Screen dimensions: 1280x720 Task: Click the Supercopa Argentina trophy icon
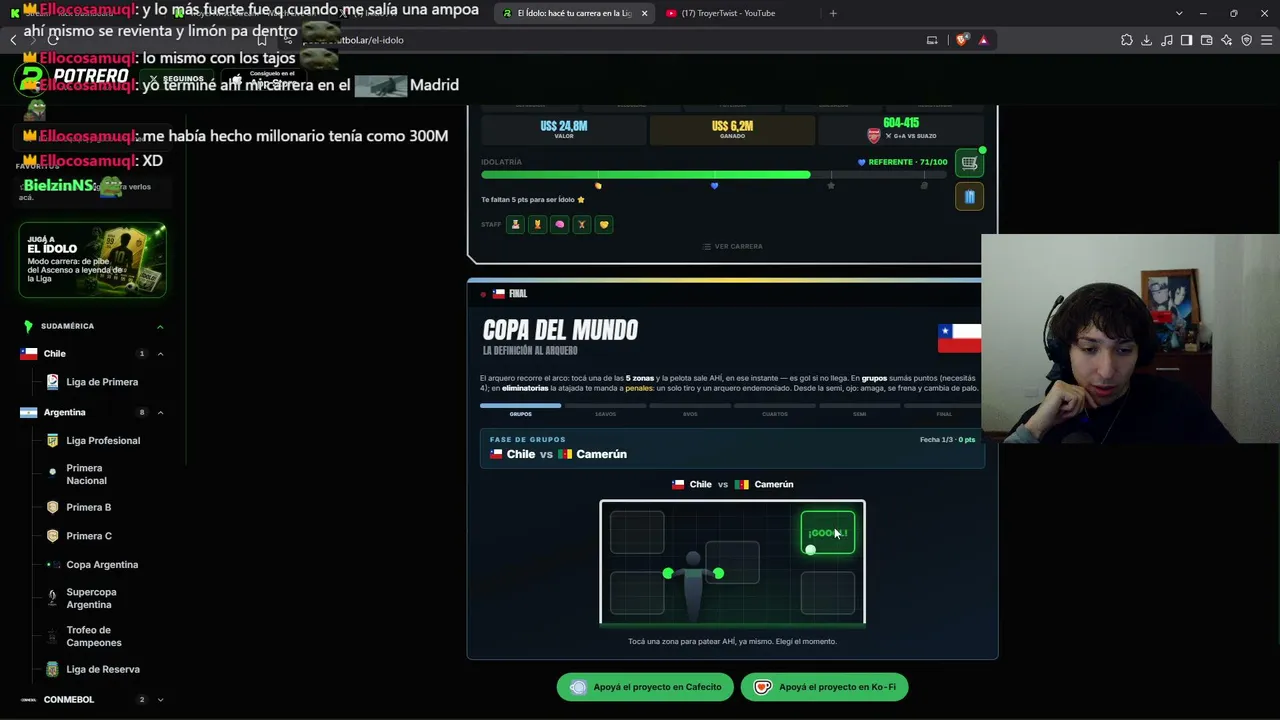(52, 598)
